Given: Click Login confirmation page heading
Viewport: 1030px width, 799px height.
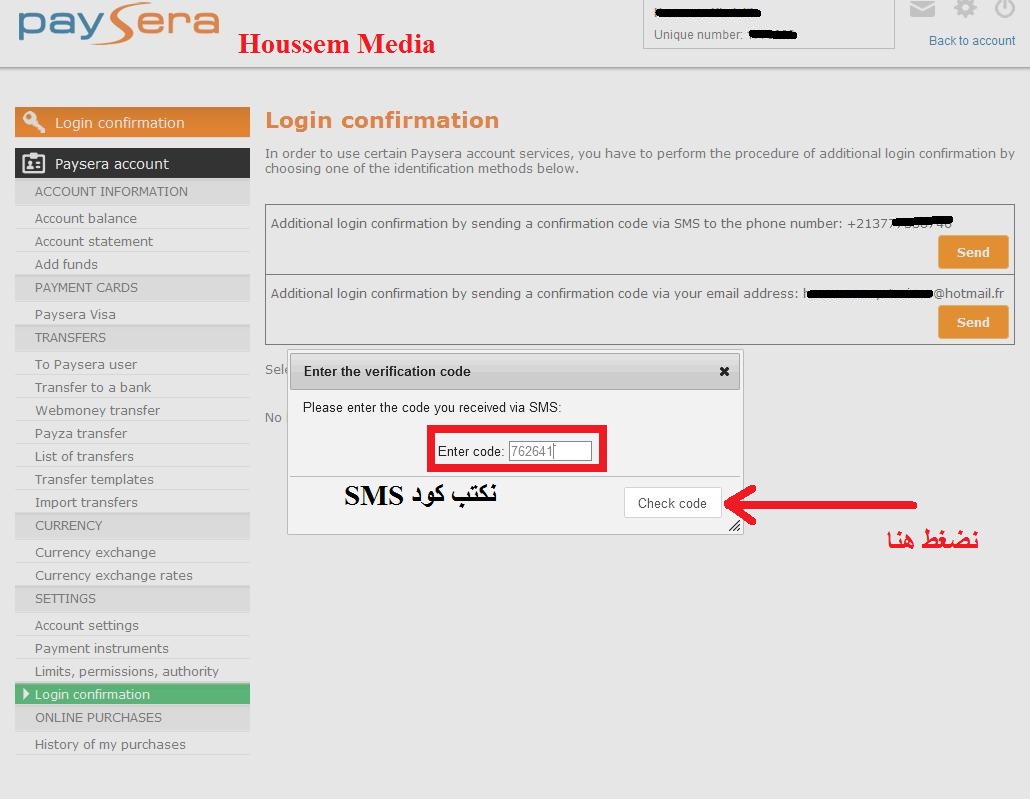Looking at the screenshot, I should click(382, 120).
